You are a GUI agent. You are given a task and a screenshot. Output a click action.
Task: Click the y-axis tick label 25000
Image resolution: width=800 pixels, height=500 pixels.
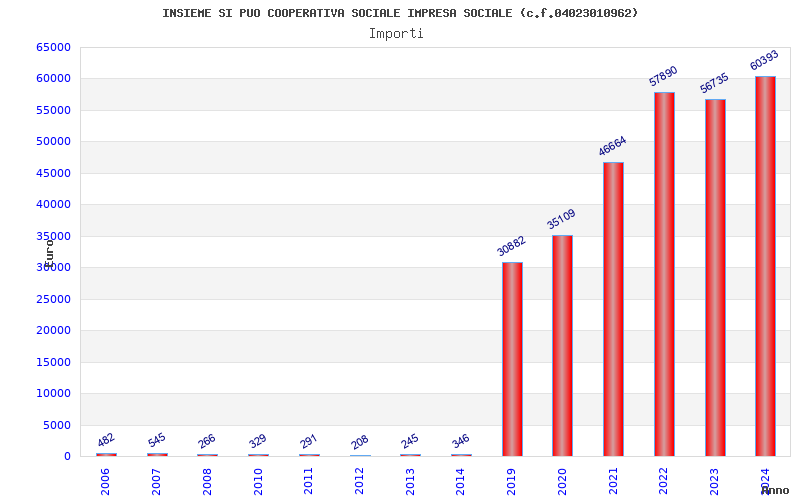pos(54,299)
